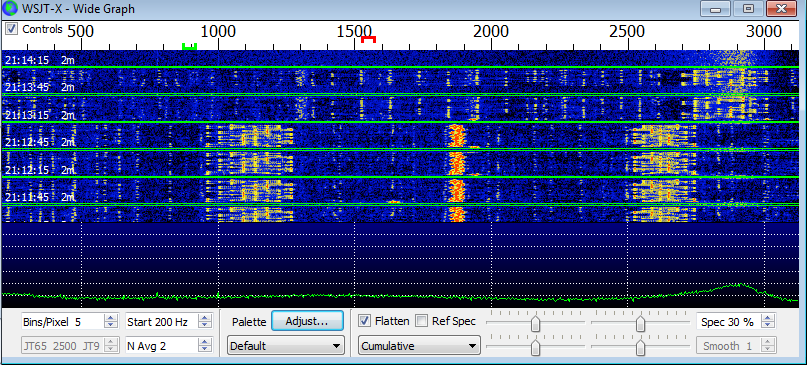
Task: Open the Default palette dropdown
Action: [286, 346]
